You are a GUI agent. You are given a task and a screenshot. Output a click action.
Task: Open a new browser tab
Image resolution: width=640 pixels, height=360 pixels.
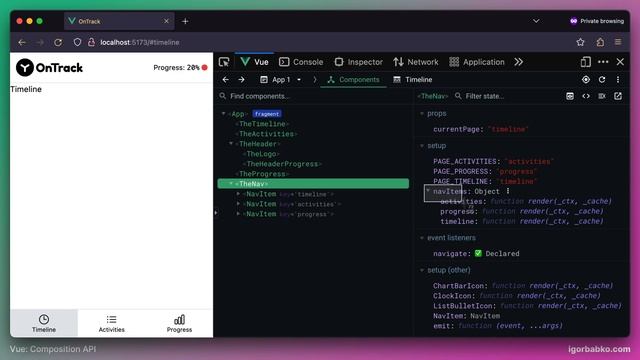185,21
